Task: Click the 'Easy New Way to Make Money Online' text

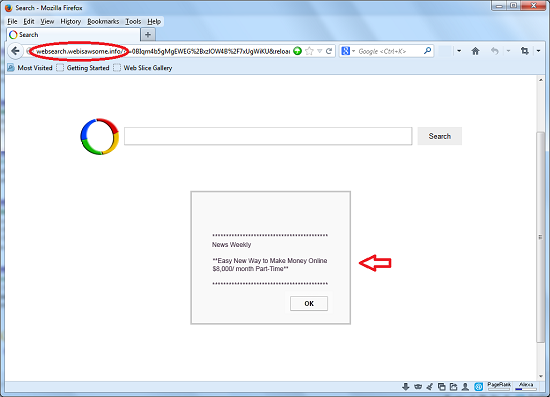Action: tap(273, 261)
